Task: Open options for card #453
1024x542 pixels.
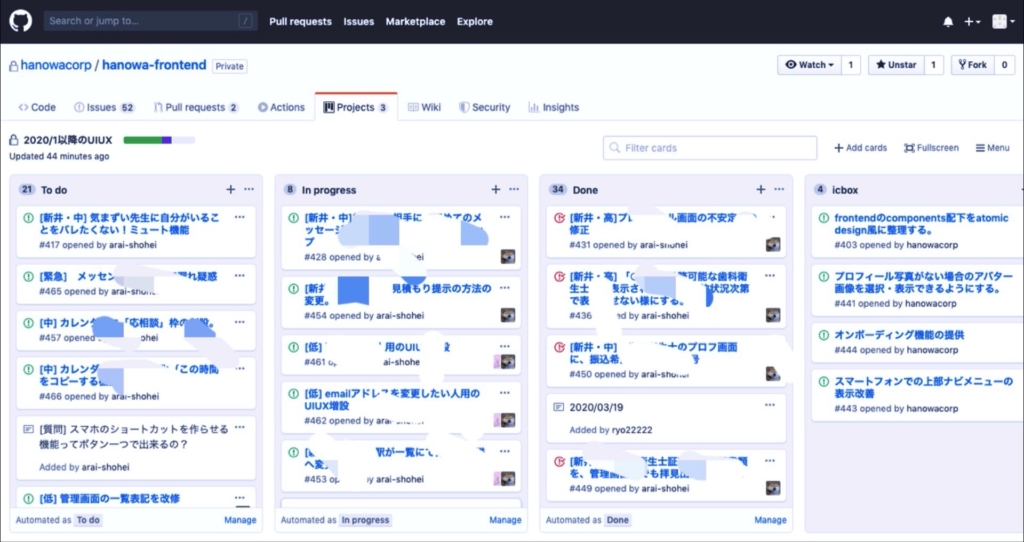Action: point(505,451)
